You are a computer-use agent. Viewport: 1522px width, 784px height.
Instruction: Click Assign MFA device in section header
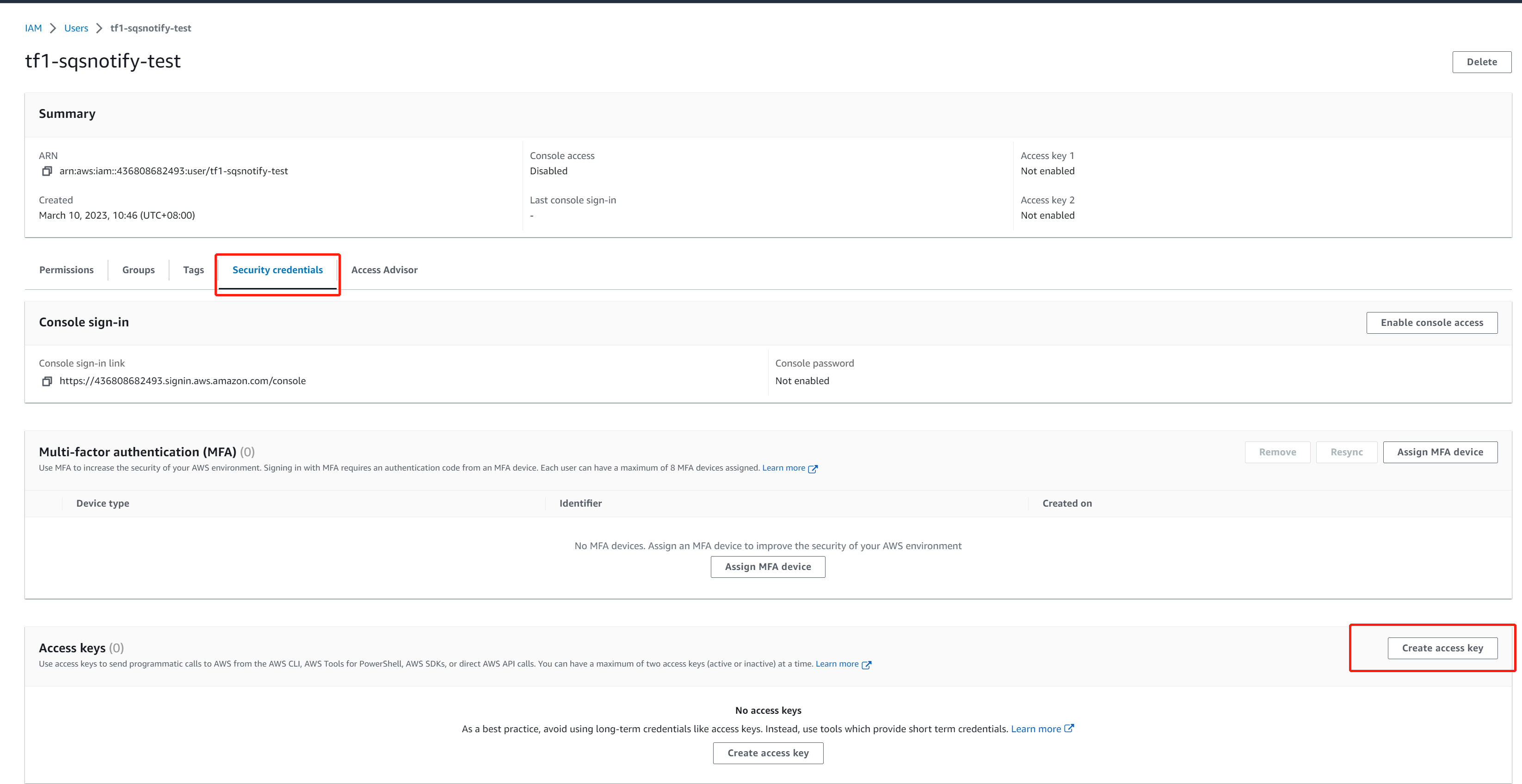(x=1440, y=452)
